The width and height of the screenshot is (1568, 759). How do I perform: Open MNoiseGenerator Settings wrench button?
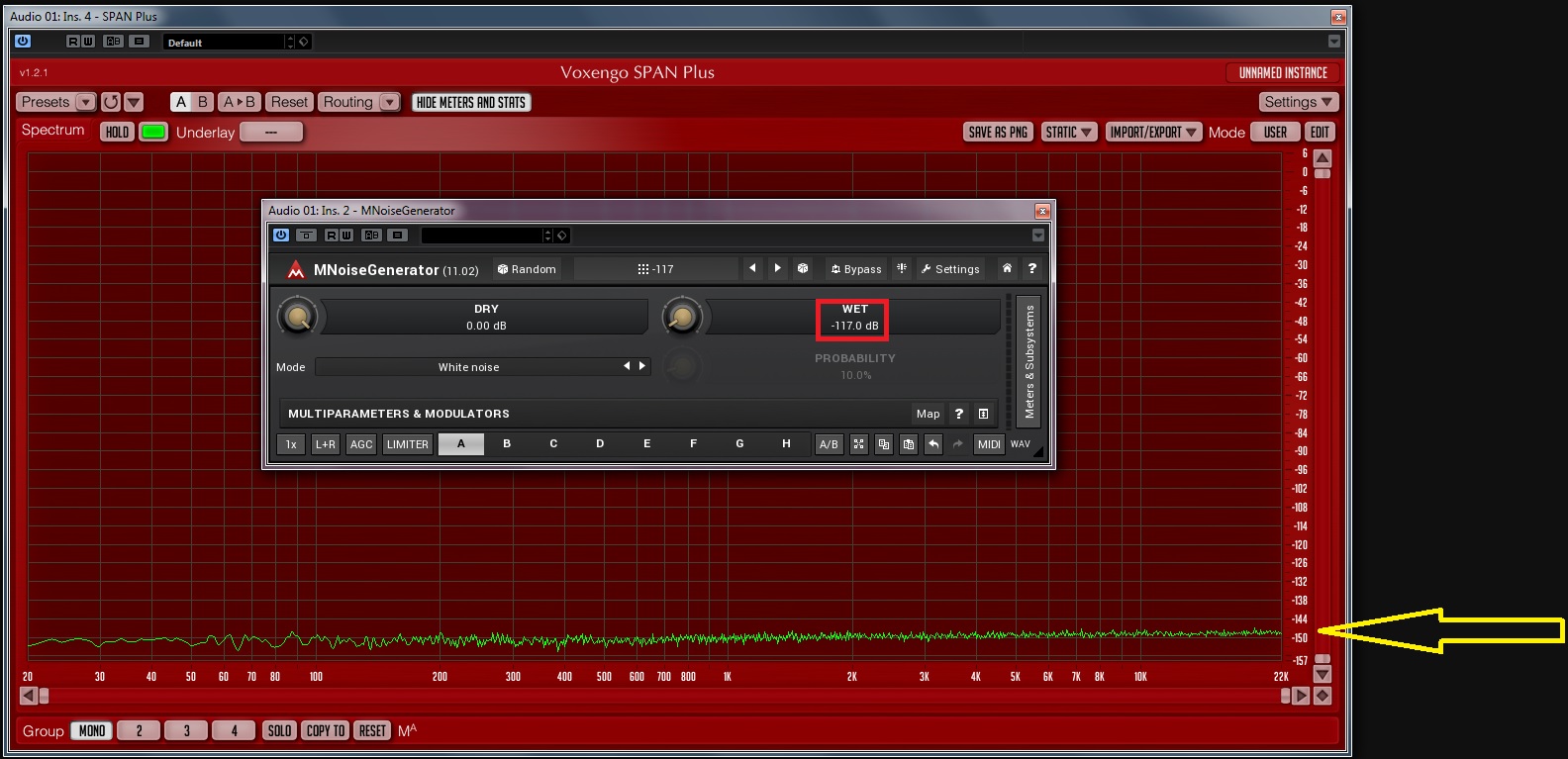(950, 269)
